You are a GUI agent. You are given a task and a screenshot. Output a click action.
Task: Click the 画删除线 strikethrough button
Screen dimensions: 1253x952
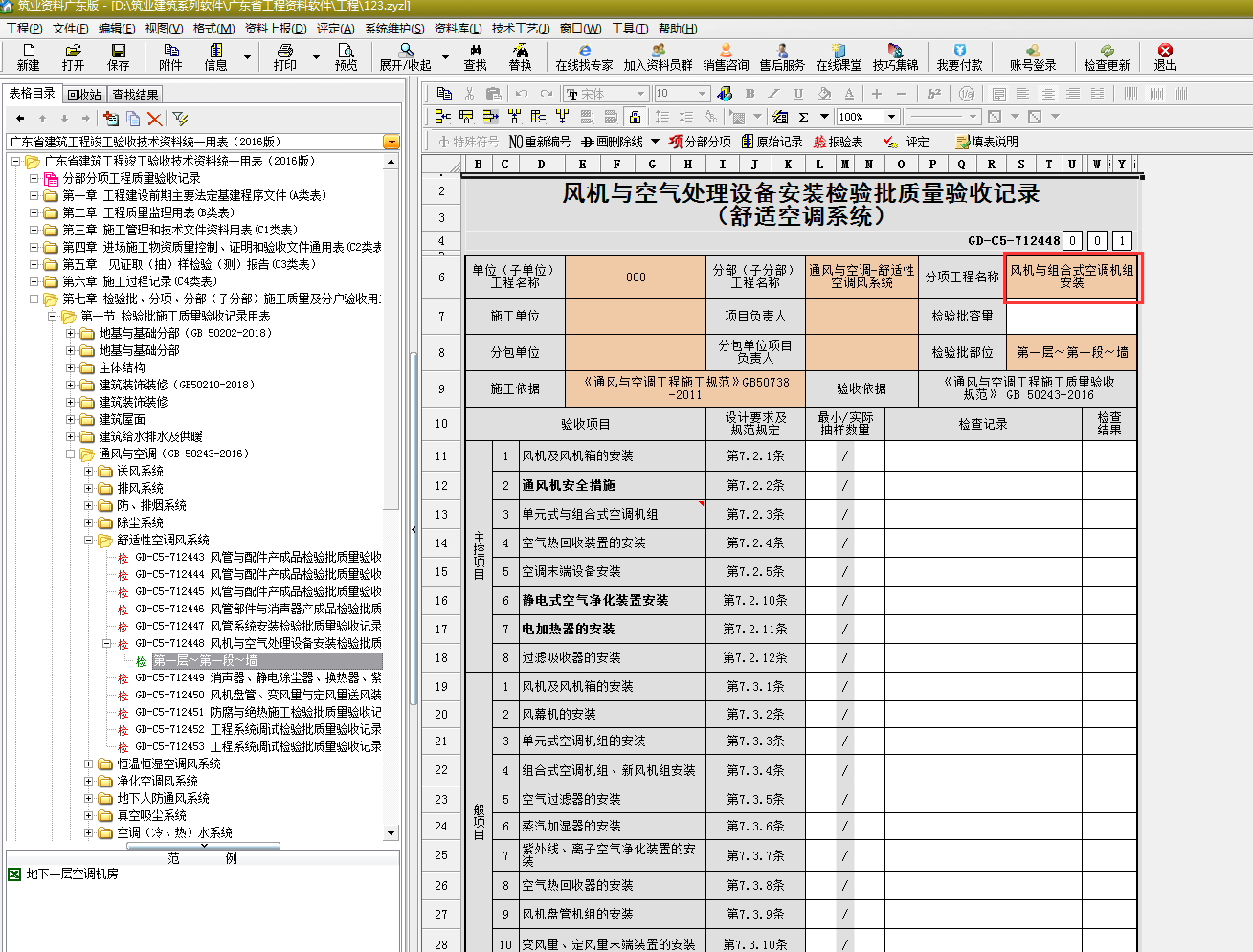coord(611,142)
